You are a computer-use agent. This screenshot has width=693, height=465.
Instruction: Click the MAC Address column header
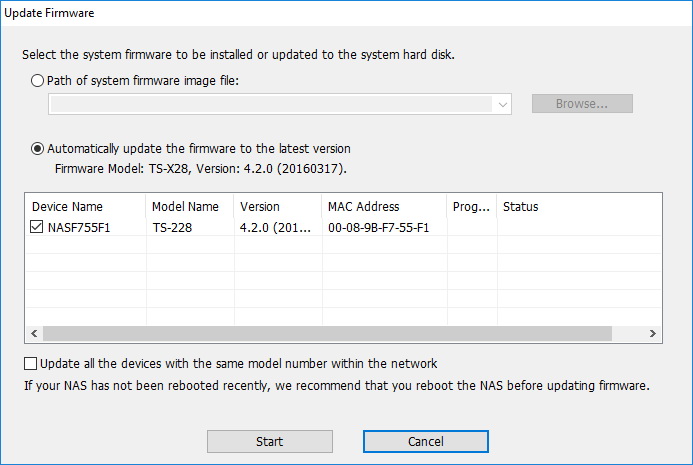tap(383, 207)
